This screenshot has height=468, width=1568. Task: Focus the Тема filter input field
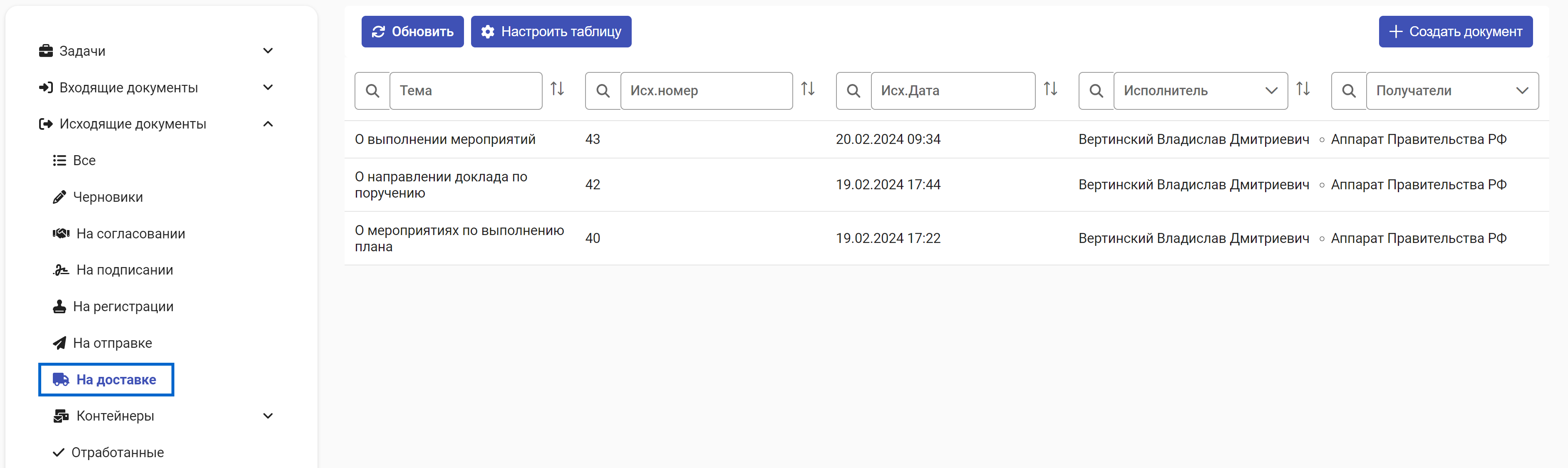pos(466,91)
